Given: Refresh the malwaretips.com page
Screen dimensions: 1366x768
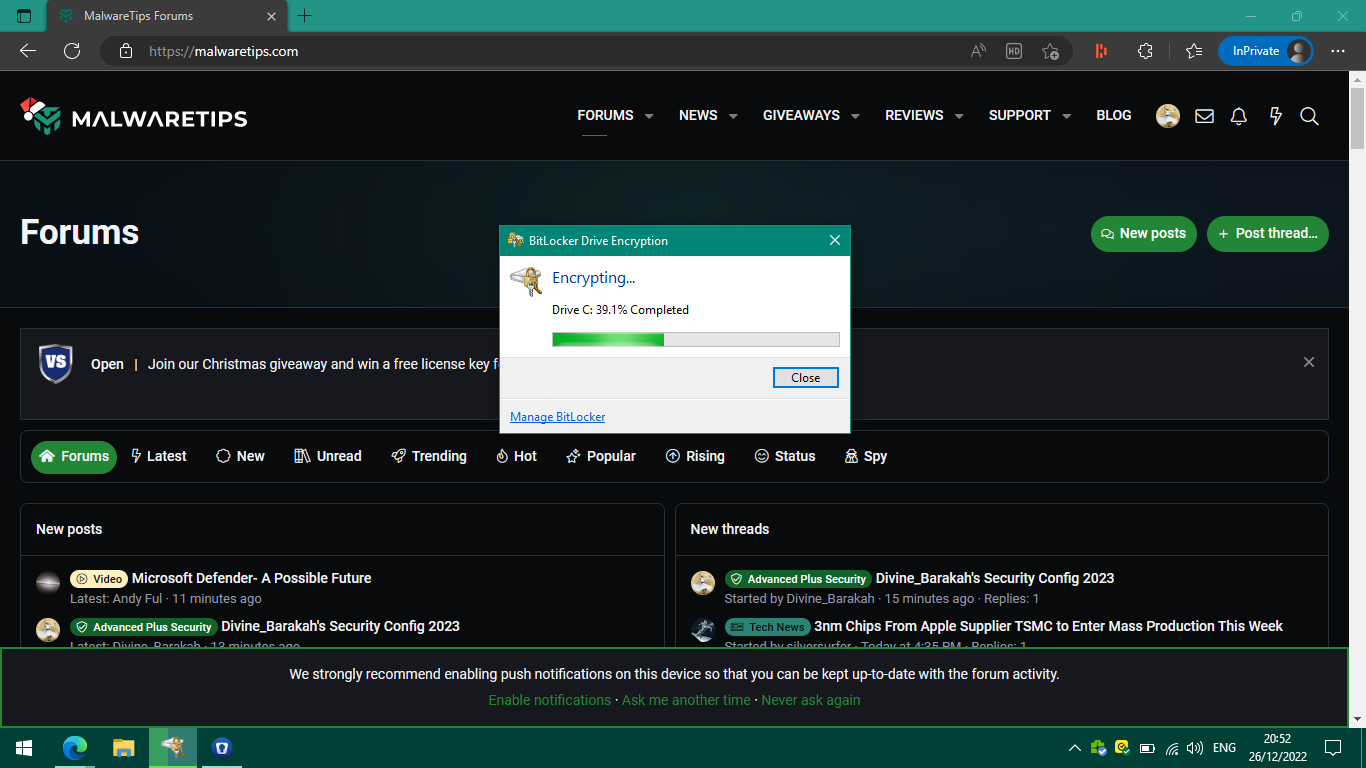Looking at the screenshot, I should click(72, 51).
